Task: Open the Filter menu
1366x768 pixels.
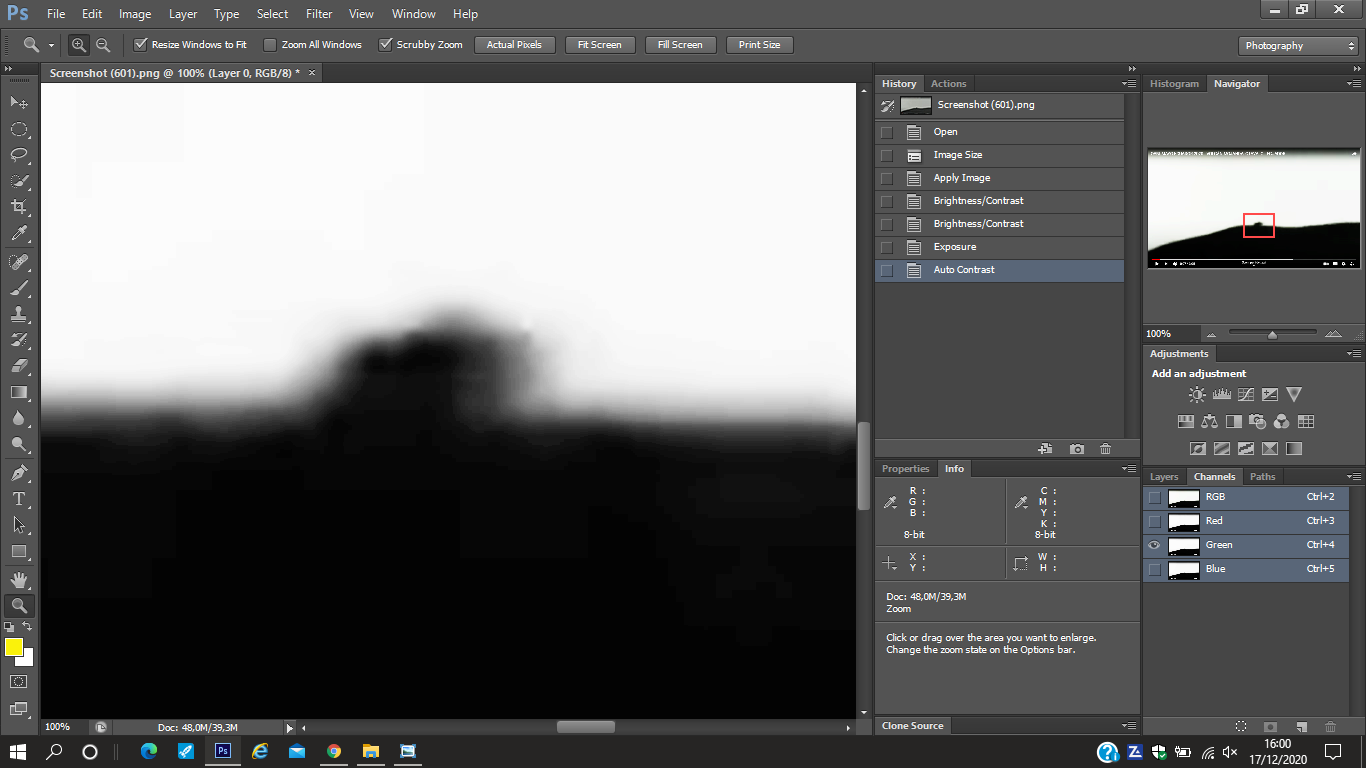Action: [x=319, y=14]
